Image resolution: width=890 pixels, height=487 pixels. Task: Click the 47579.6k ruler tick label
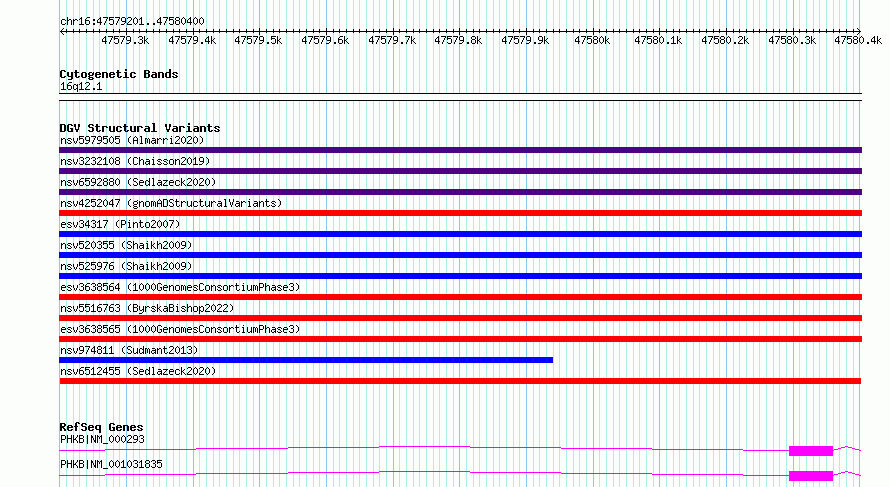point(325,40)
